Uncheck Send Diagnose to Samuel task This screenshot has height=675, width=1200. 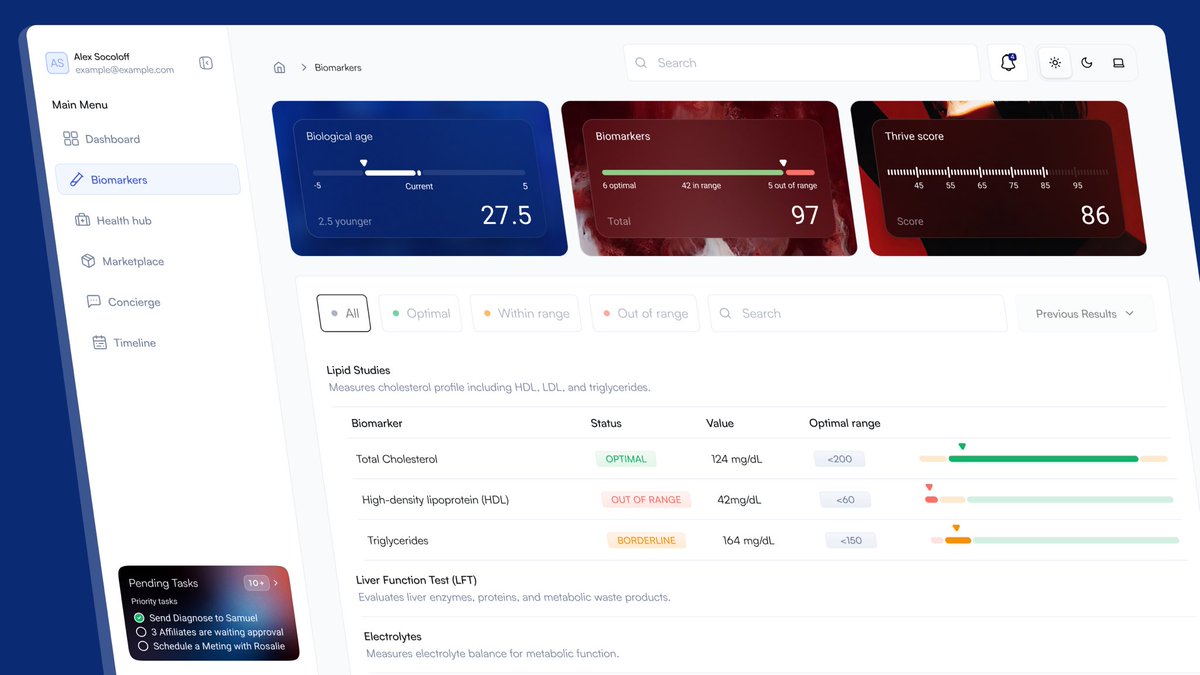(139, 618)
